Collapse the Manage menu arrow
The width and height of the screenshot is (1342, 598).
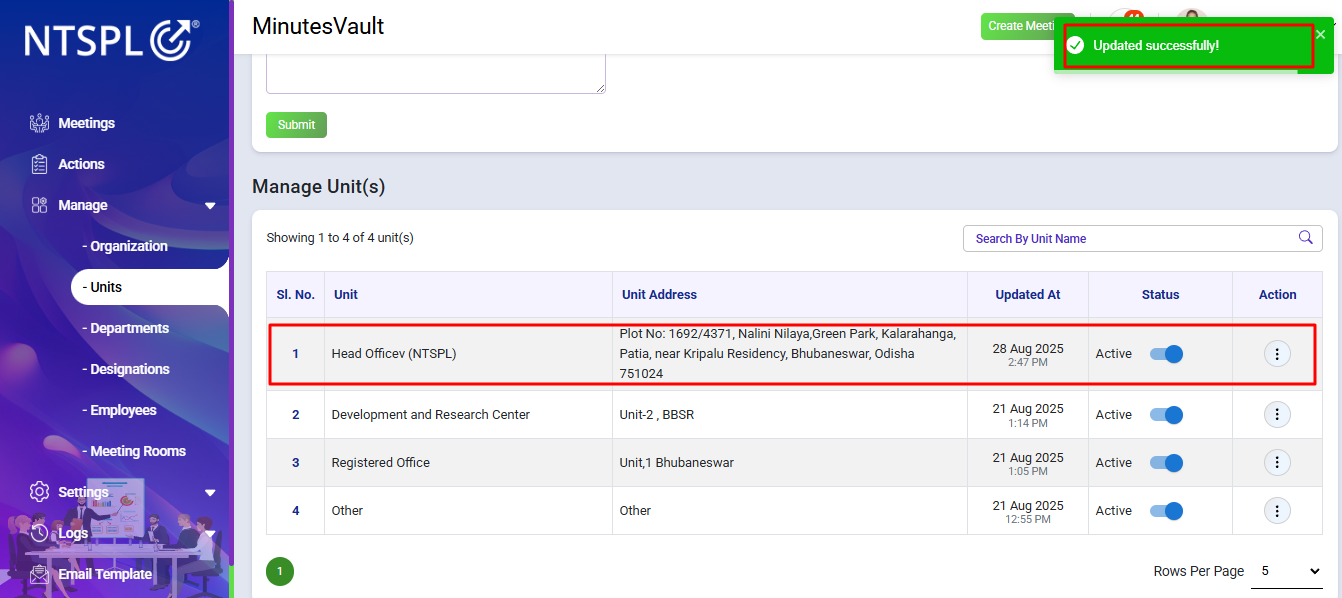(x=210, y=206)
